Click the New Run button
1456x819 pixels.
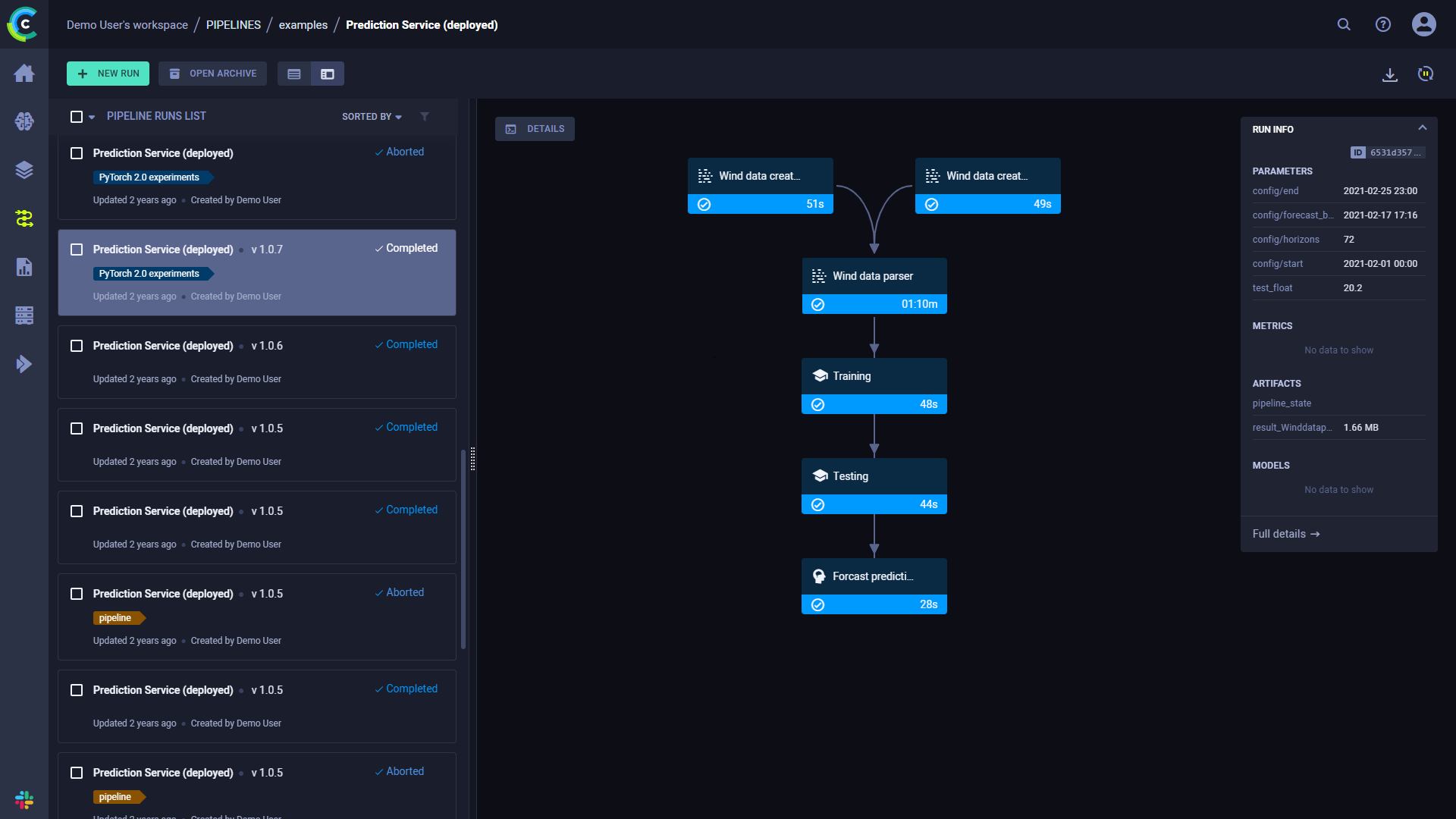[108, 74]
